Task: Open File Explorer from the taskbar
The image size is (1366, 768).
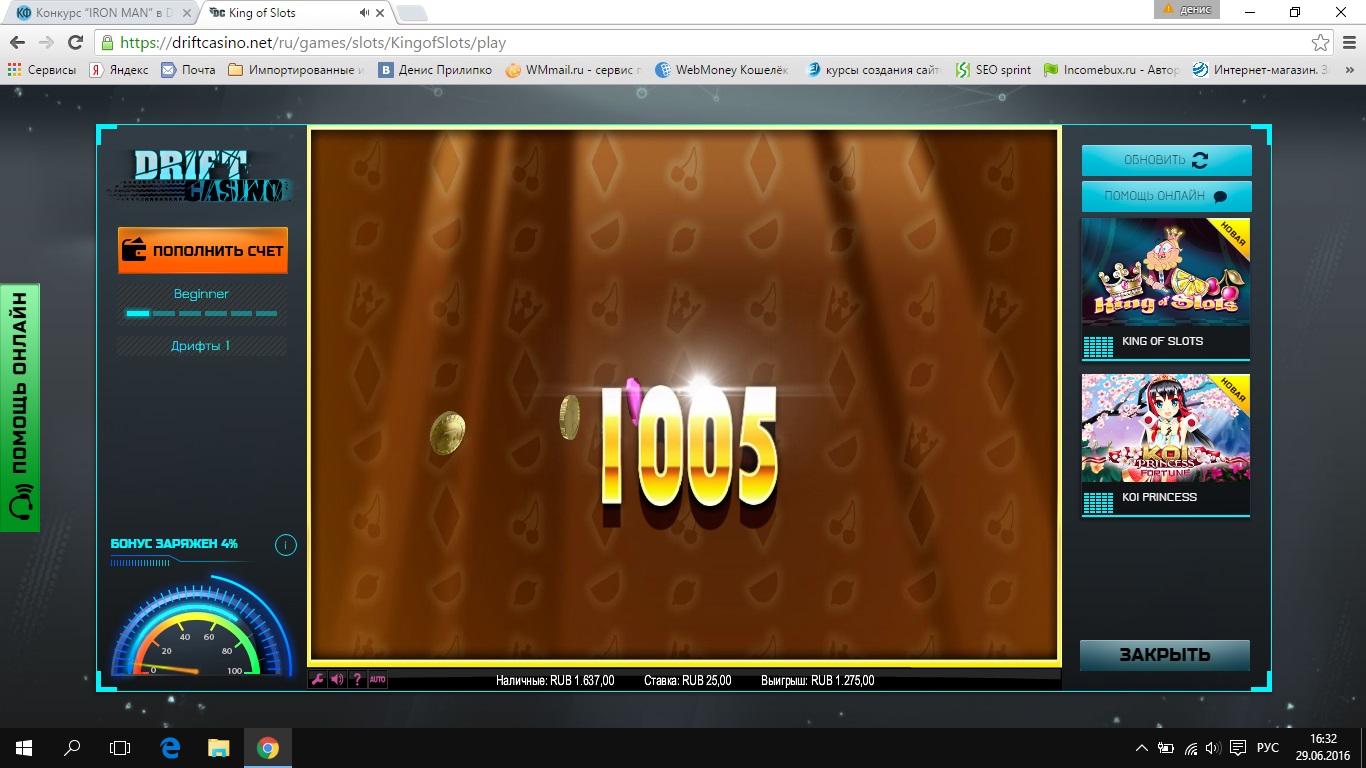Action: point(218,747)
